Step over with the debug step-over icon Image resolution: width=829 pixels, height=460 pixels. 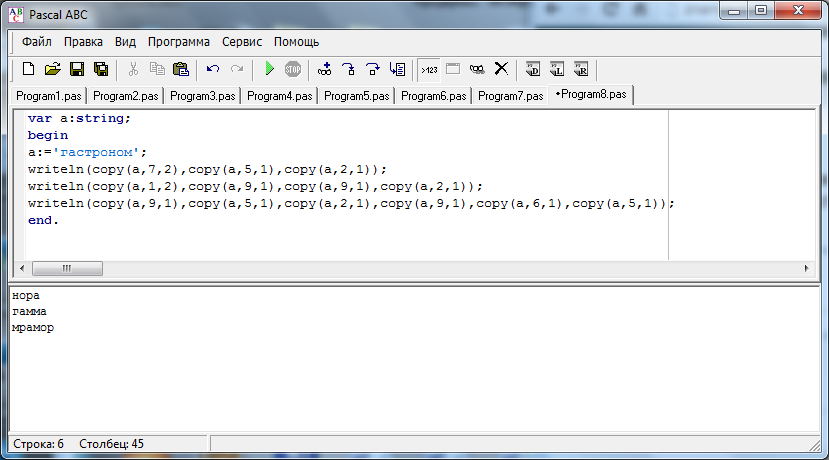[x=373, y=69]
